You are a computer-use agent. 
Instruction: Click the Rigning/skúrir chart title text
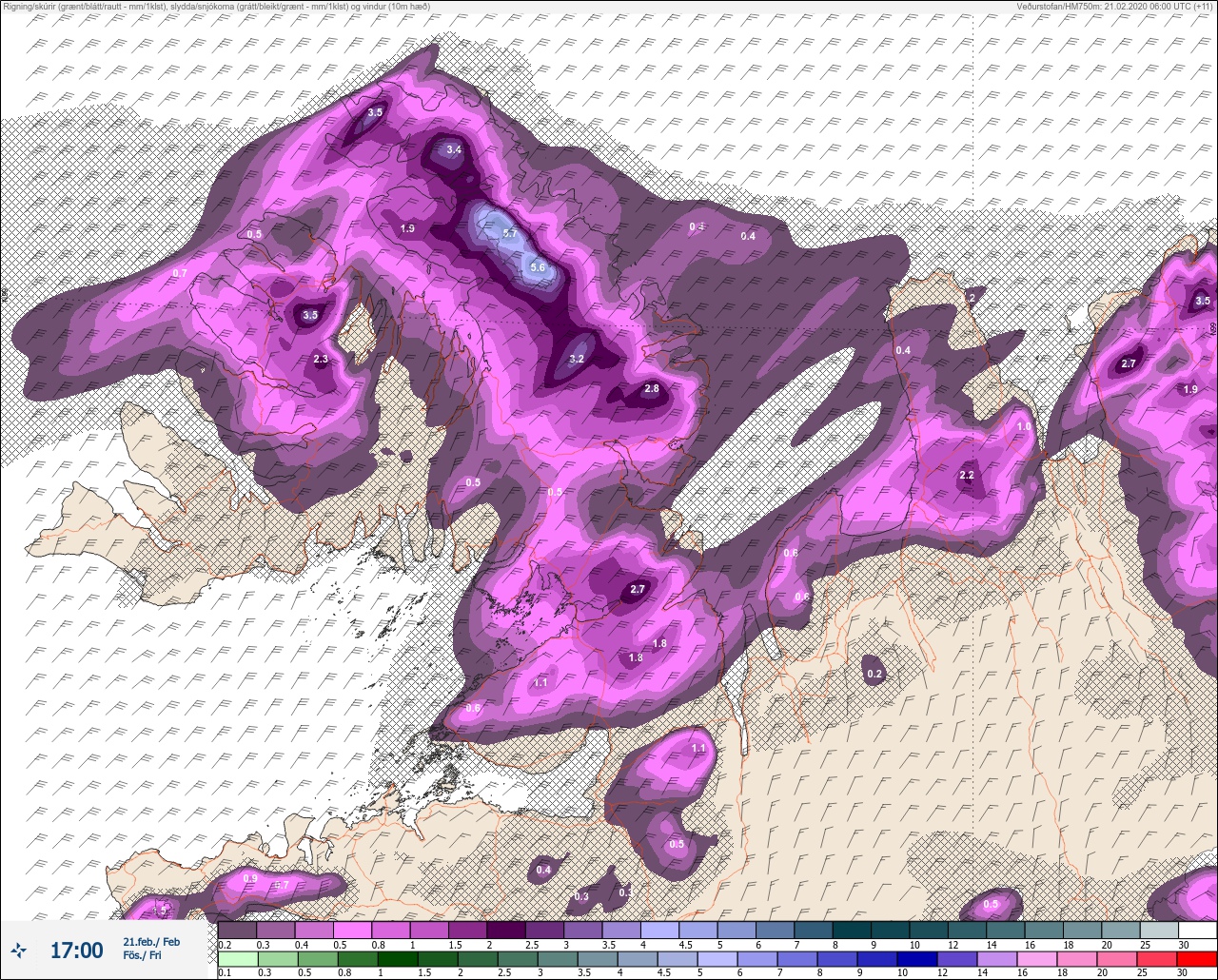click(x=217, y=7)
